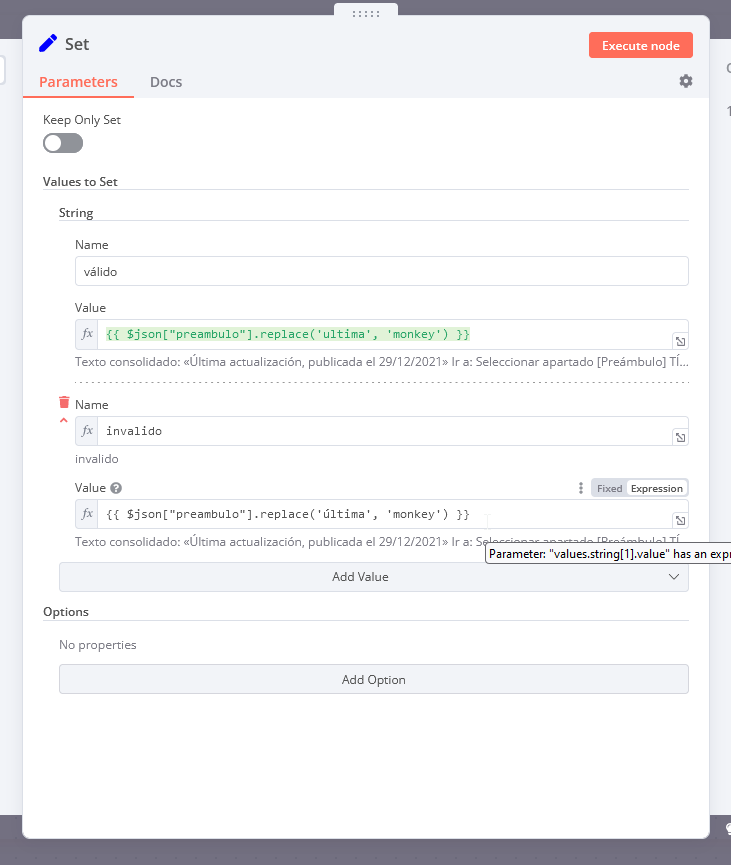Click the válido name input field
Viewport: 731px width, 865px height.
tap(381, 270)
